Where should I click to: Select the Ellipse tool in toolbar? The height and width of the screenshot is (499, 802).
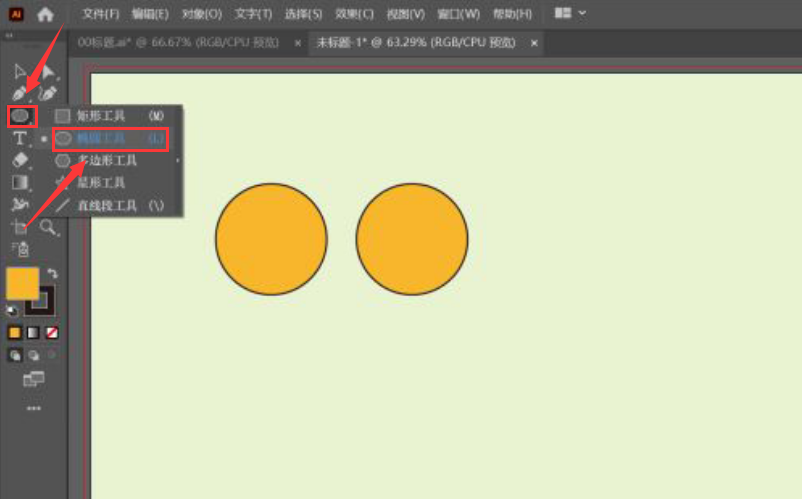21,116
